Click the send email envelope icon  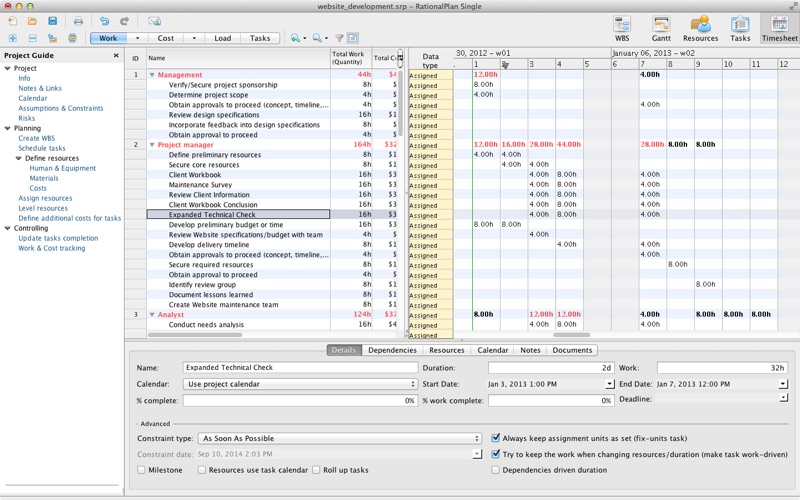(154, 20)
